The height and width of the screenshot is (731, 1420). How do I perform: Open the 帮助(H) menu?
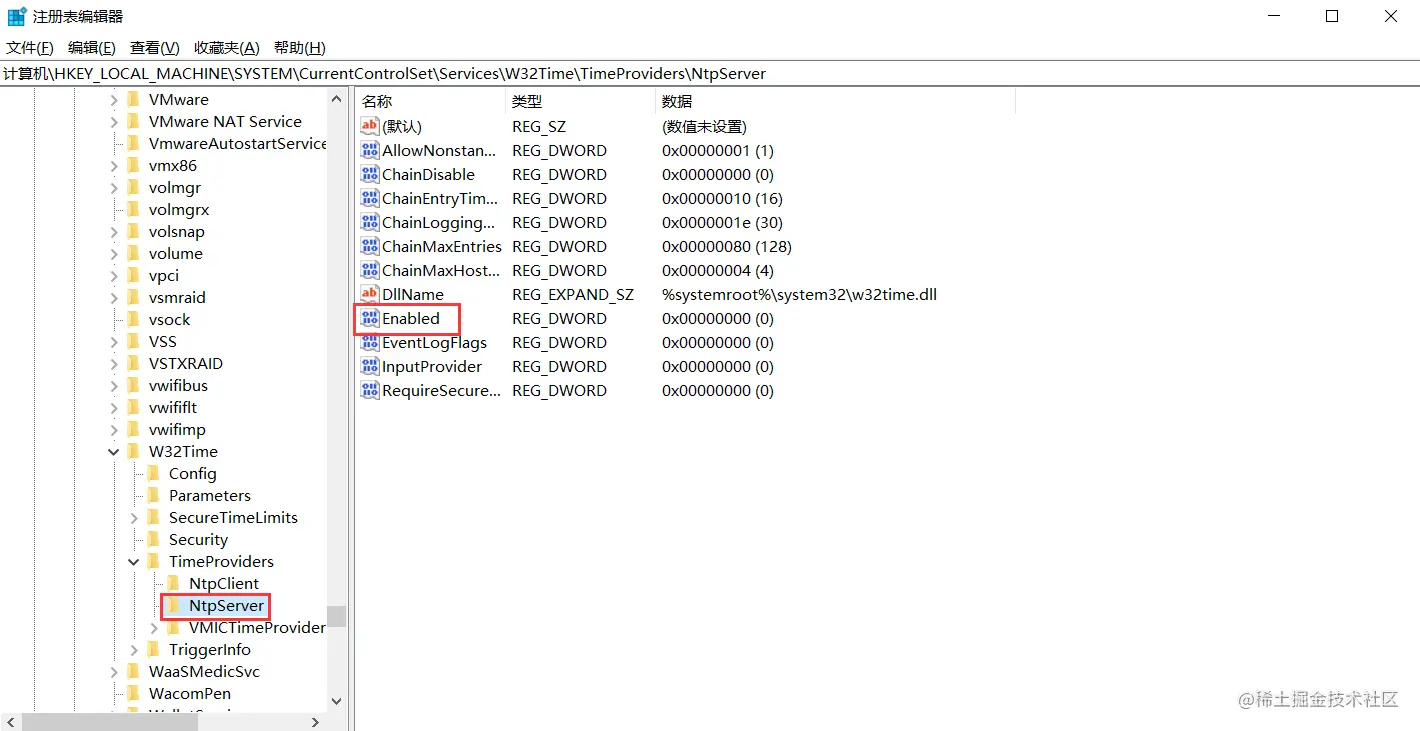pyautogui.click(x=300, y=48)
